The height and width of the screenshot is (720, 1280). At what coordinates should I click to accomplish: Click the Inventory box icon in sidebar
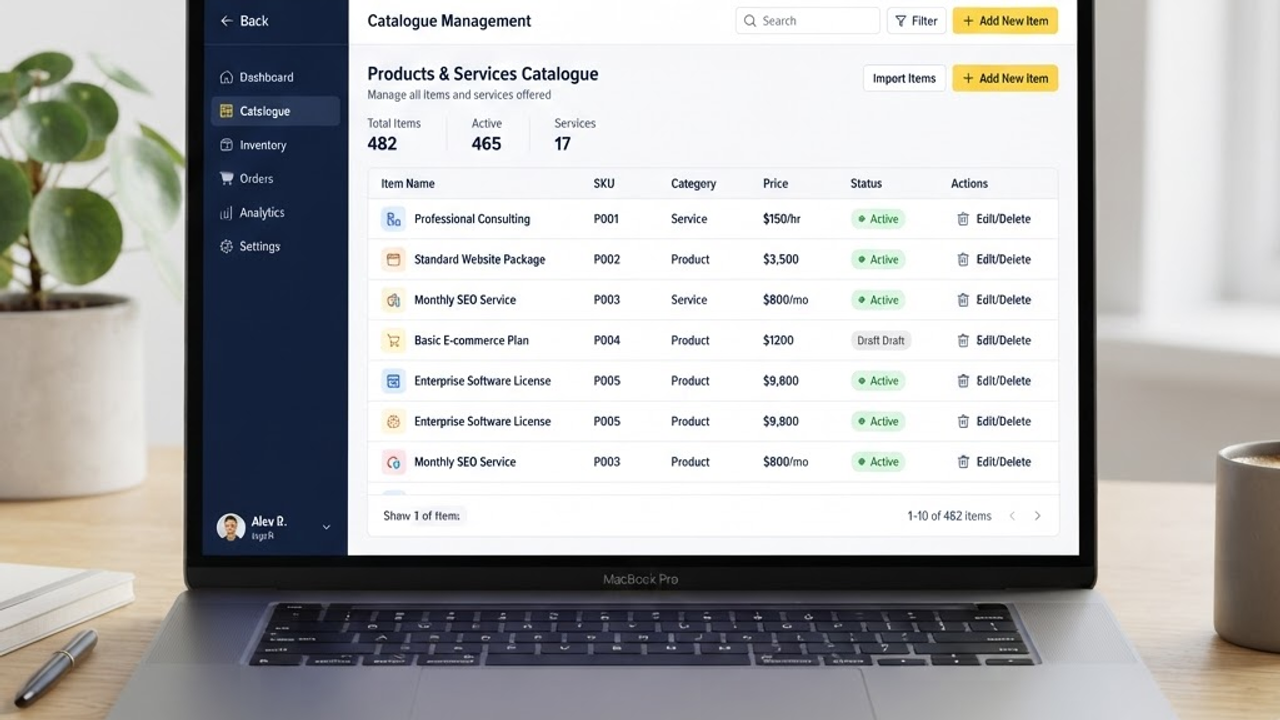[226, 145]
